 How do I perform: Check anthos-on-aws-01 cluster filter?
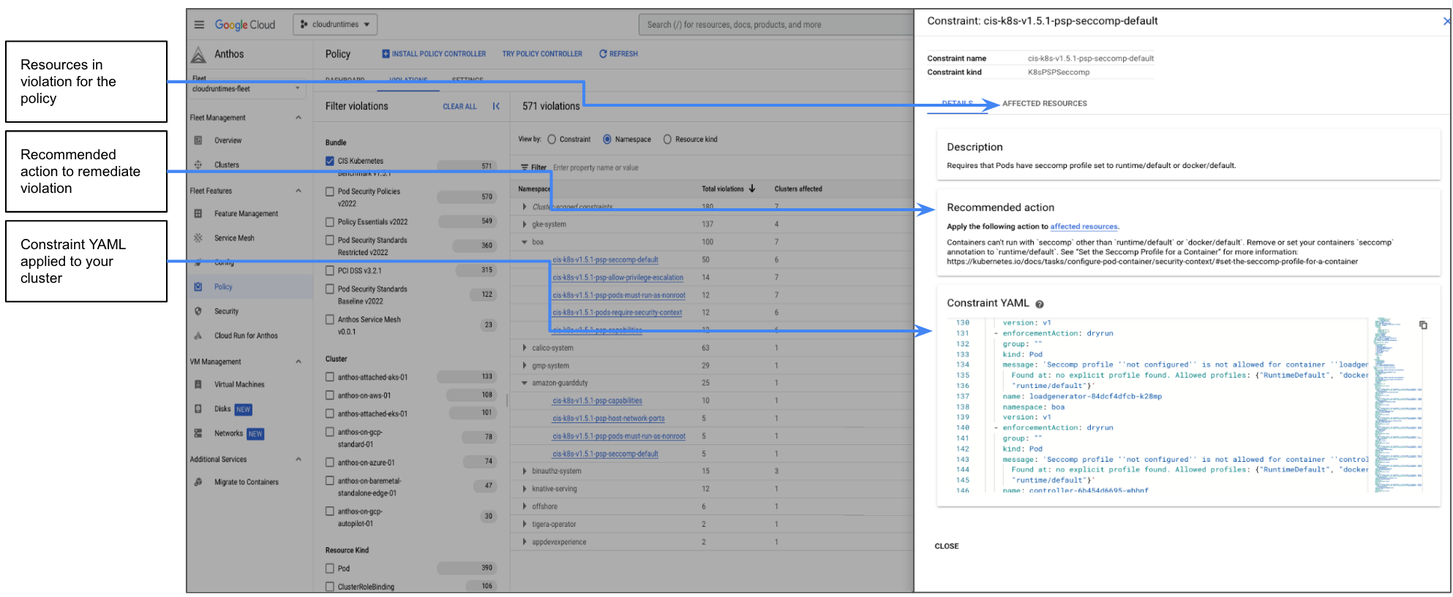coord(330,395)
